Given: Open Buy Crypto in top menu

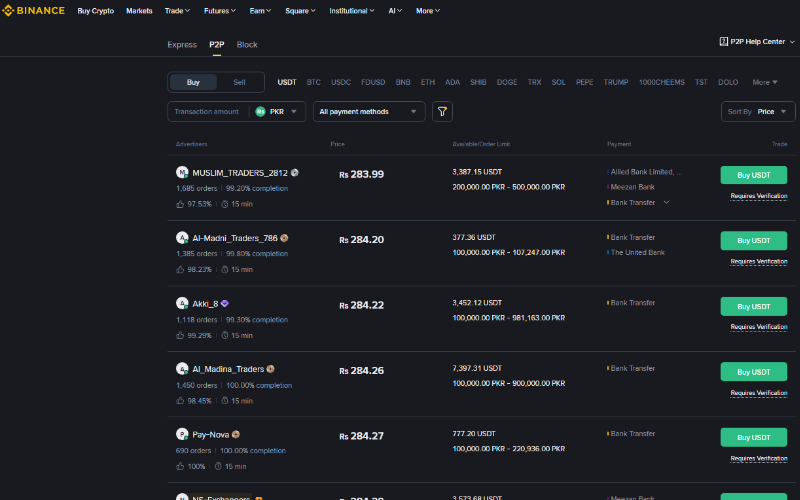Looking at the screenshot, I should tap(95, 11).
